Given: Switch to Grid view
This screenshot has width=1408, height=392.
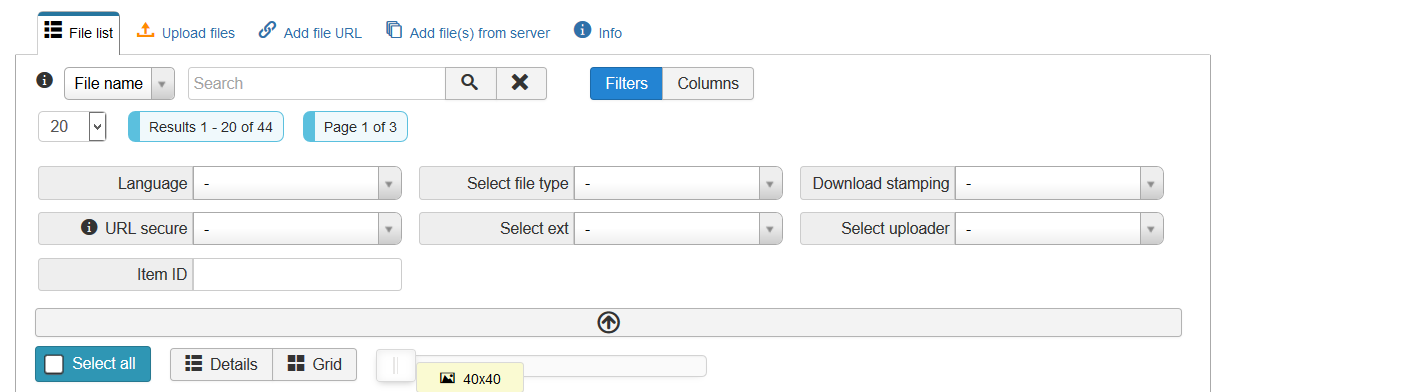Looking at the screenshot, I should tap(314, 364).
